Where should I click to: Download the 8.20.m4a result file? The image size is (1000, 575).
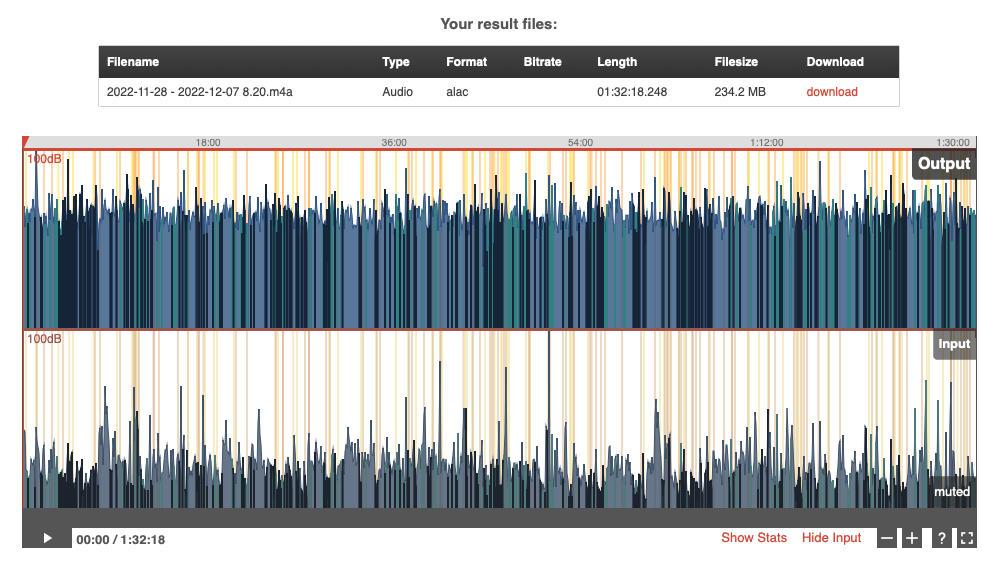832,92
